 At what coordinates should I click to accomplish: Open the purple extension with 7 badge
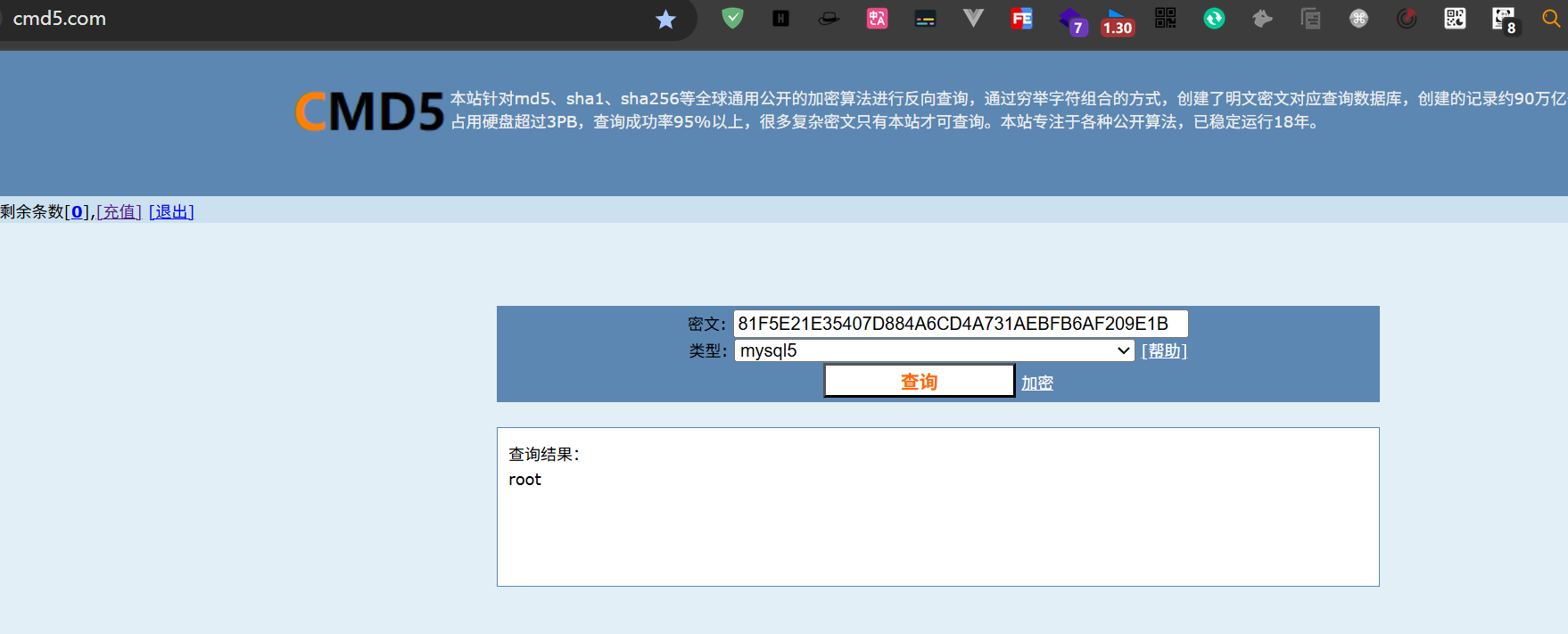coord(1071,21)
